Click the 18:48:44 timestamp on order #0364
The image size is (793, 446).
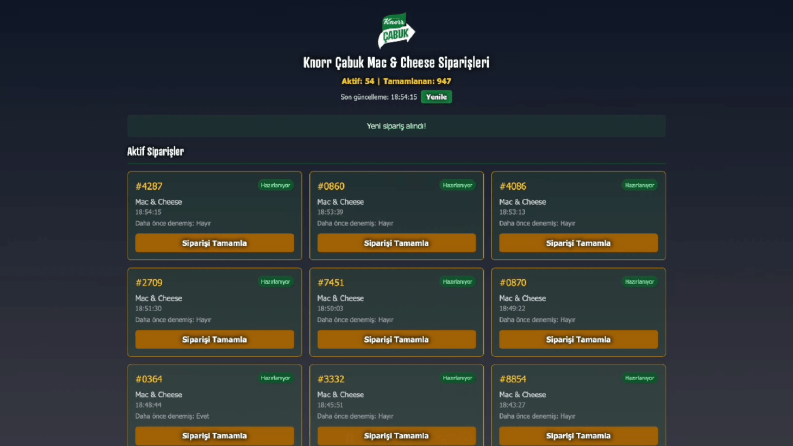pyautogui.click(x=148, y=405)
